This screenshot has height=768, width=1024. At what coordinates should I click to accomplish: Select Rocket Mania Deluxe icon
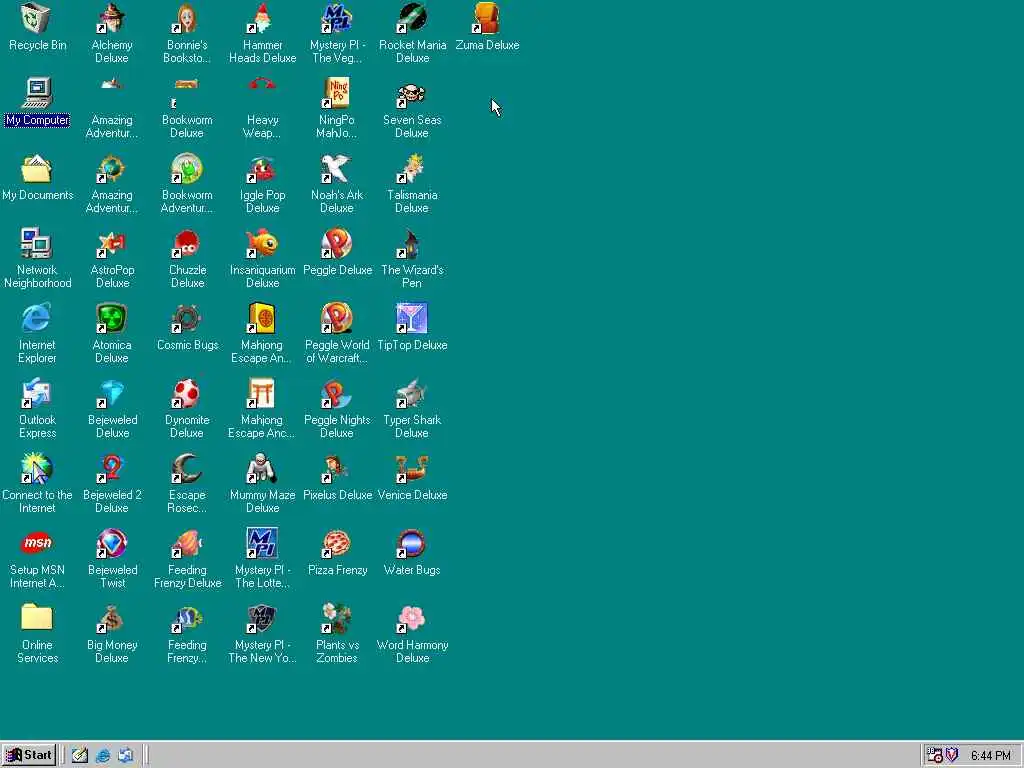[412, 18]
